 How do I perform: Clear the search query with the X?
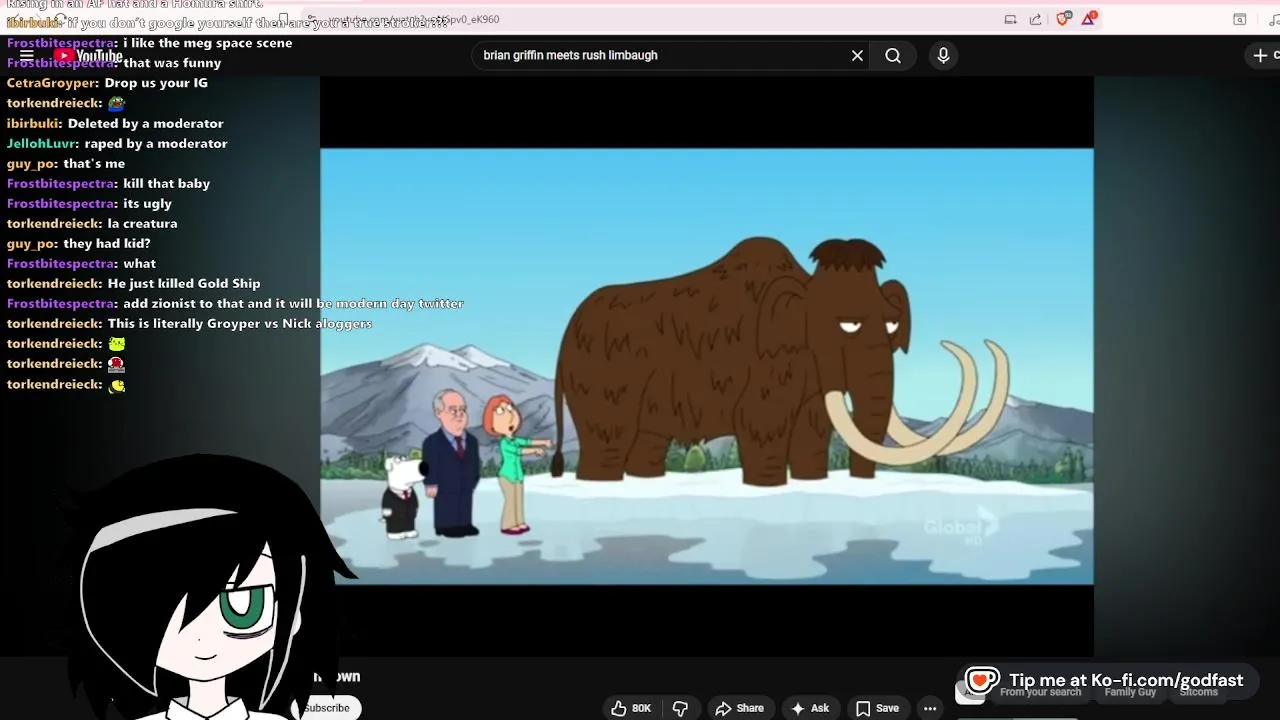(857, 56)
